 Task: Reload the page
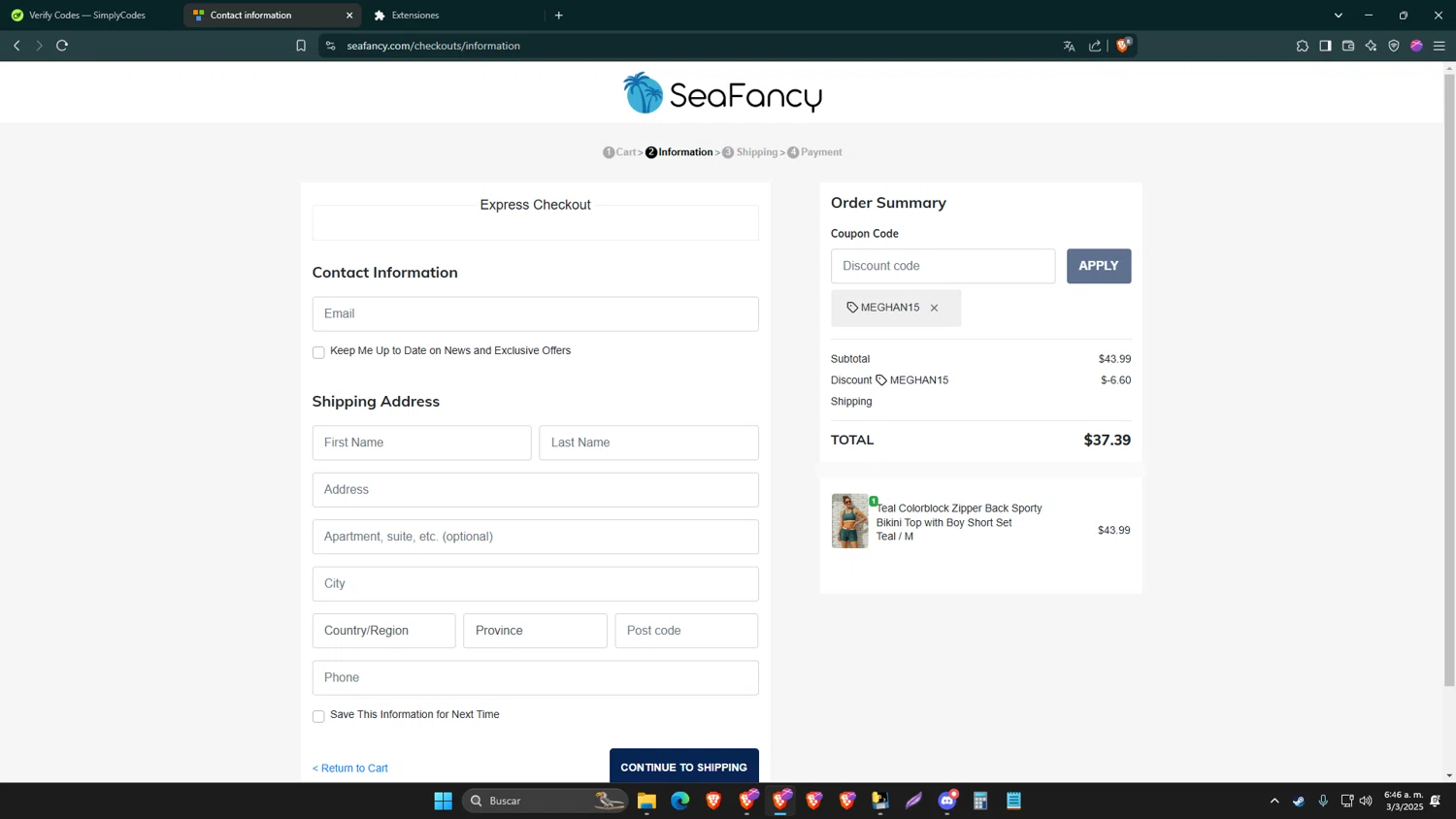[62, 46]
